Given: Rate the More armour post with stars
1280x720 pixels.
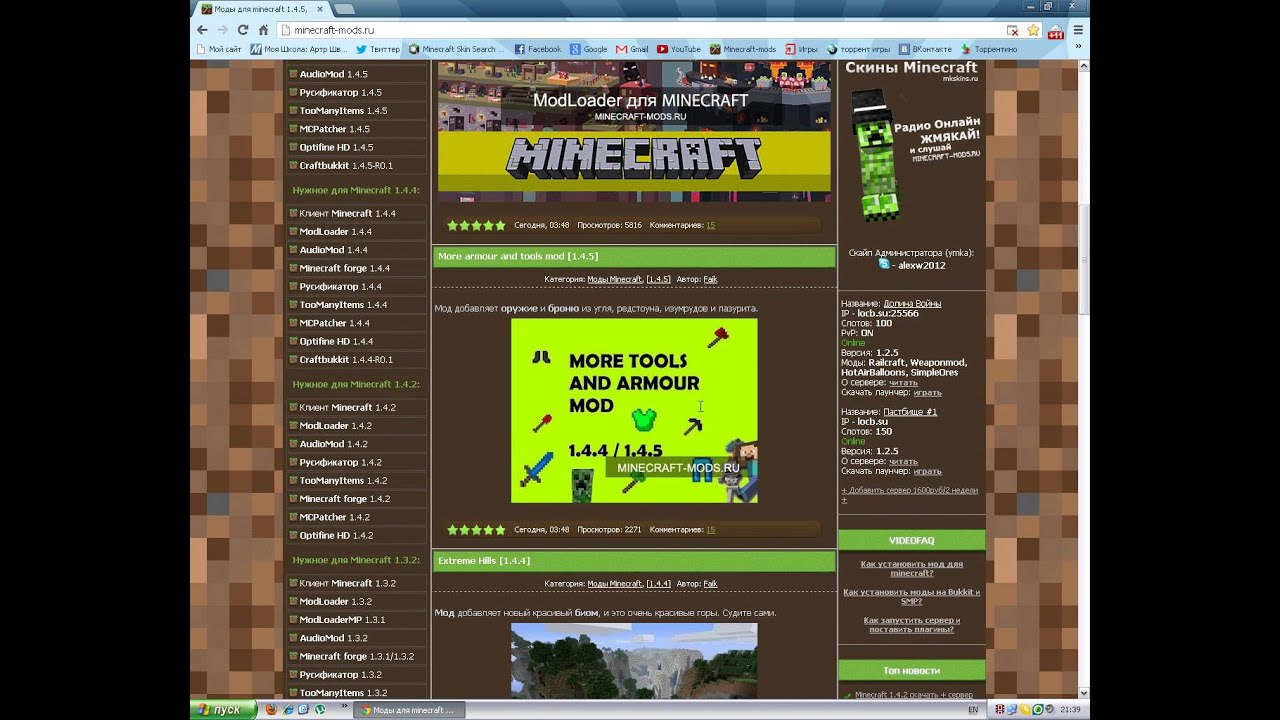Looking at the screenshot, I should click(476, 530).
